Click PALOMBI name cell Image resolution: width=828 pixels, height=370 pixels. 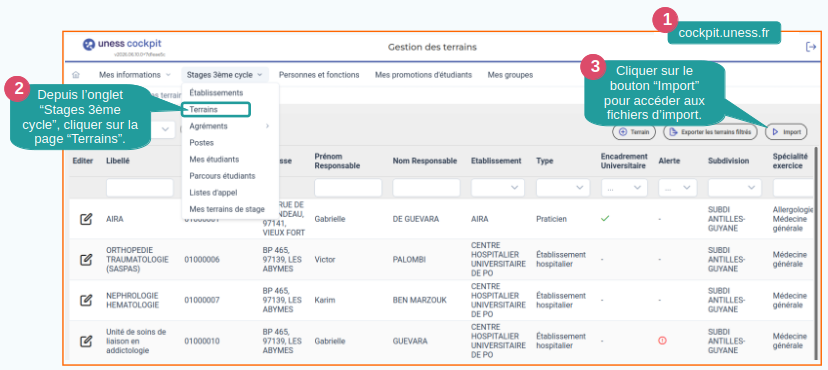click(x=409, y=259)
